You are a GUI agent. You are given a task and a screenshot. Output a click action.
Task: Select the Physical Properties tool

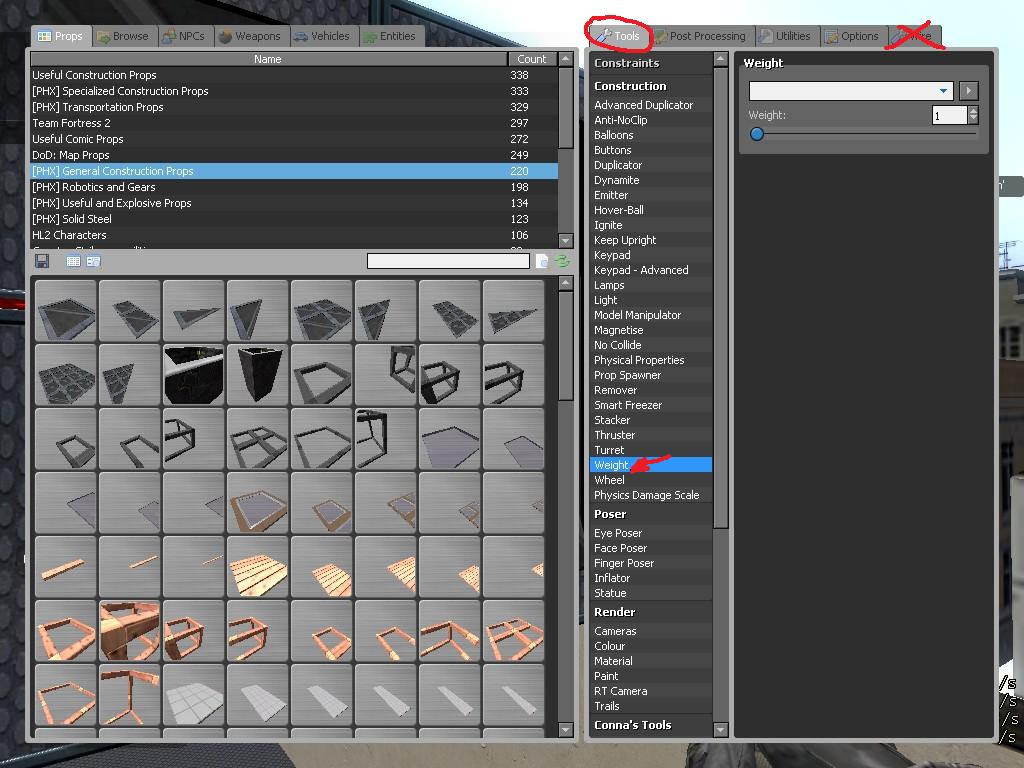click(x=639, y=360)
